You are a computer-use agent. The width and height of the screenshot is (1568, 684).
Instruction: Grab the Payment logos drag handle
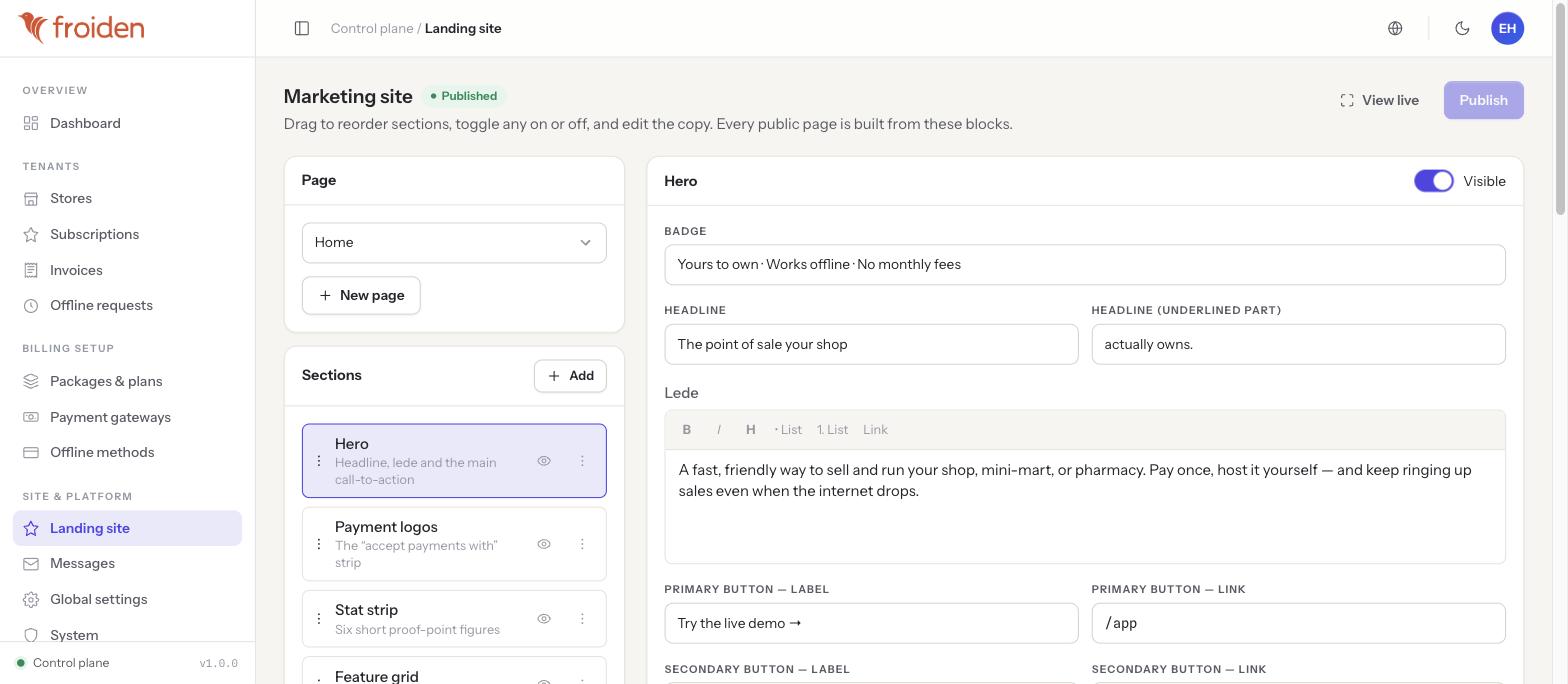[319, 544]
